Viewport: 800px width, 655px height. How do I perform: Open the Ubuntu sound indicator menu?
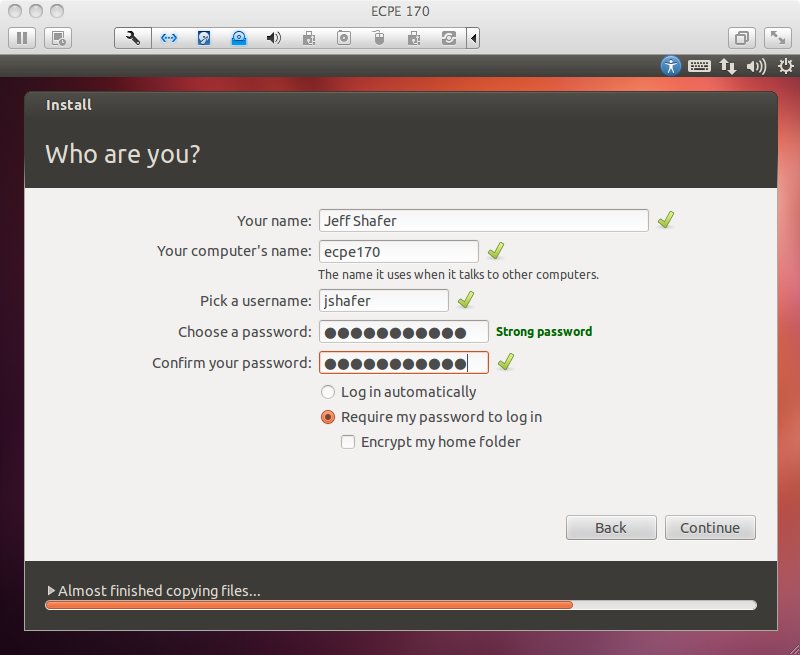coord(757,66)
